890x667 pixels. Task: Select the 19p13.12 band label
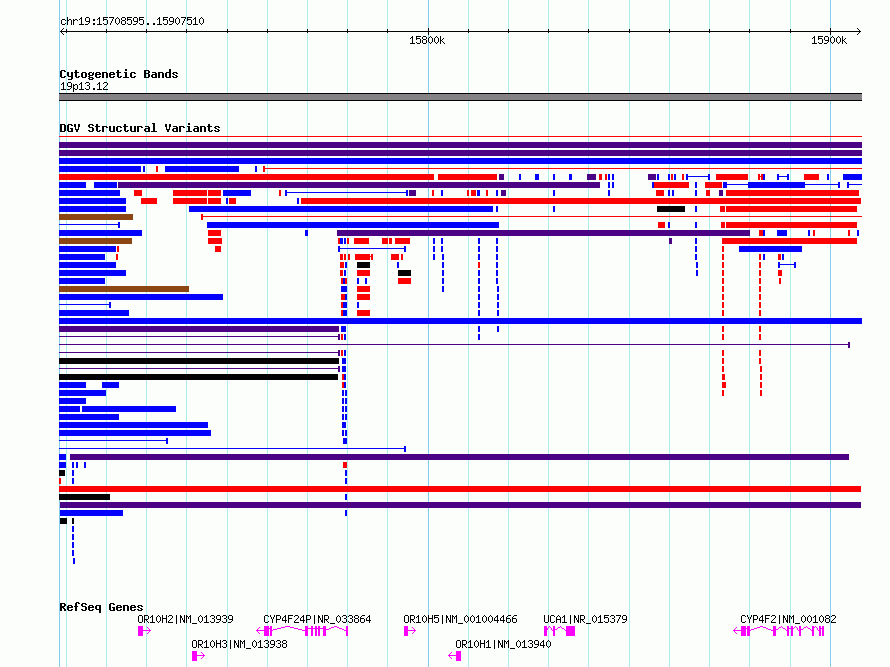(x=84, y=86)
